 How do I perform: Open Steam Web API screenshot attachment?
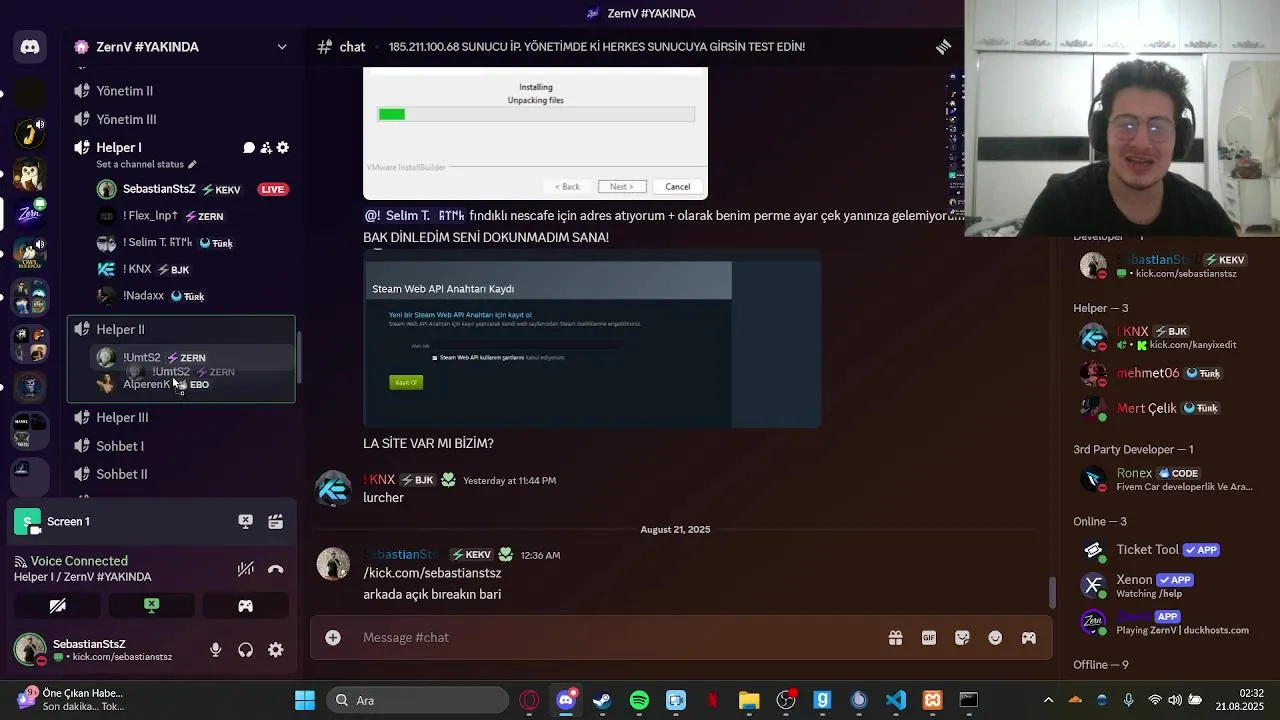(592, 339)
